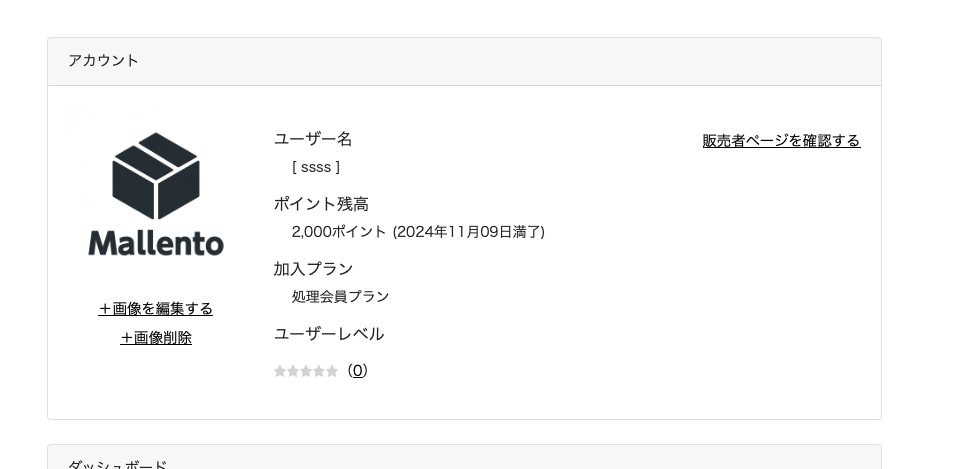Click the first star in user level rating
This screenshot has width=954, height=469.
click(x=280, y=371)
